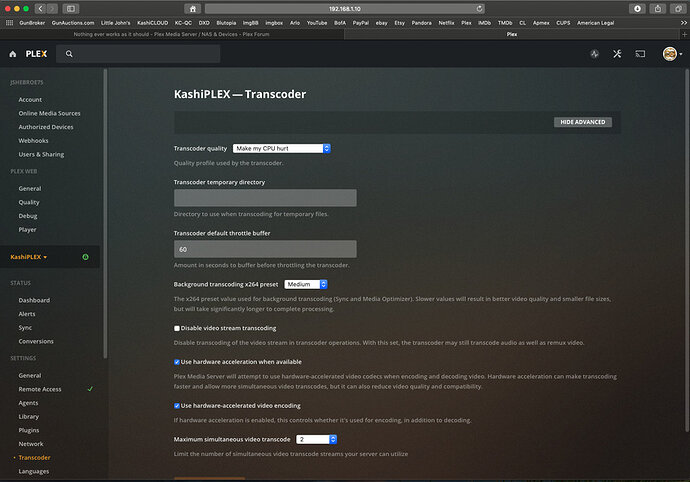Click the main page scrollbar
The image size is (690, 482).
[x=687, y=250]
